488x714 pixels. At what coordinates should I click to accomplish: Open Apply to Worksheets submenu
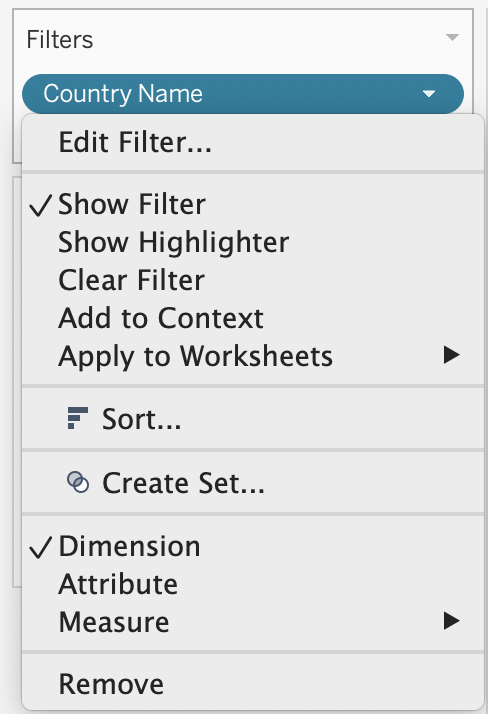click(x=253, y=356)
